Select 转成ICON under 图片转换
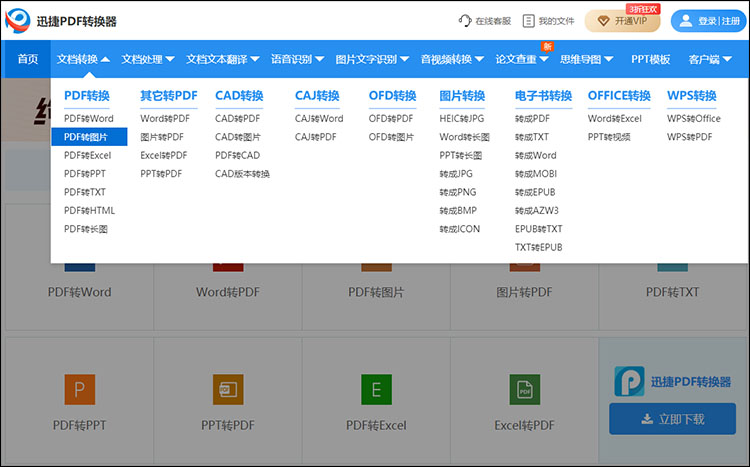 pos(459,229)
